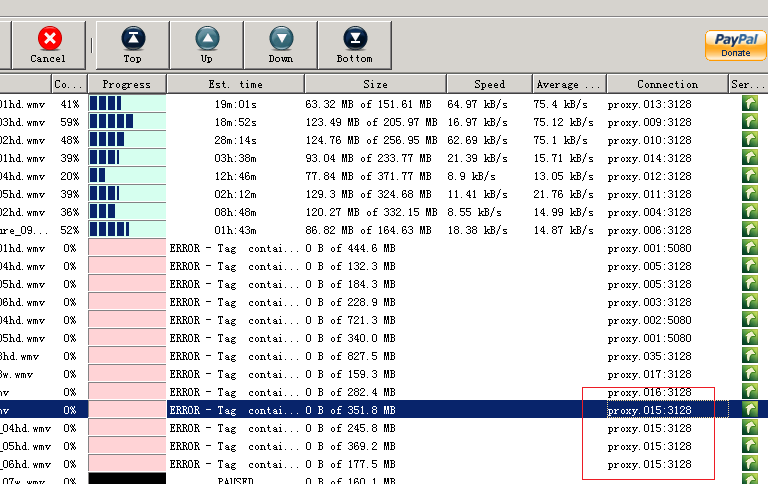Sort list by Progress column header

126,84
